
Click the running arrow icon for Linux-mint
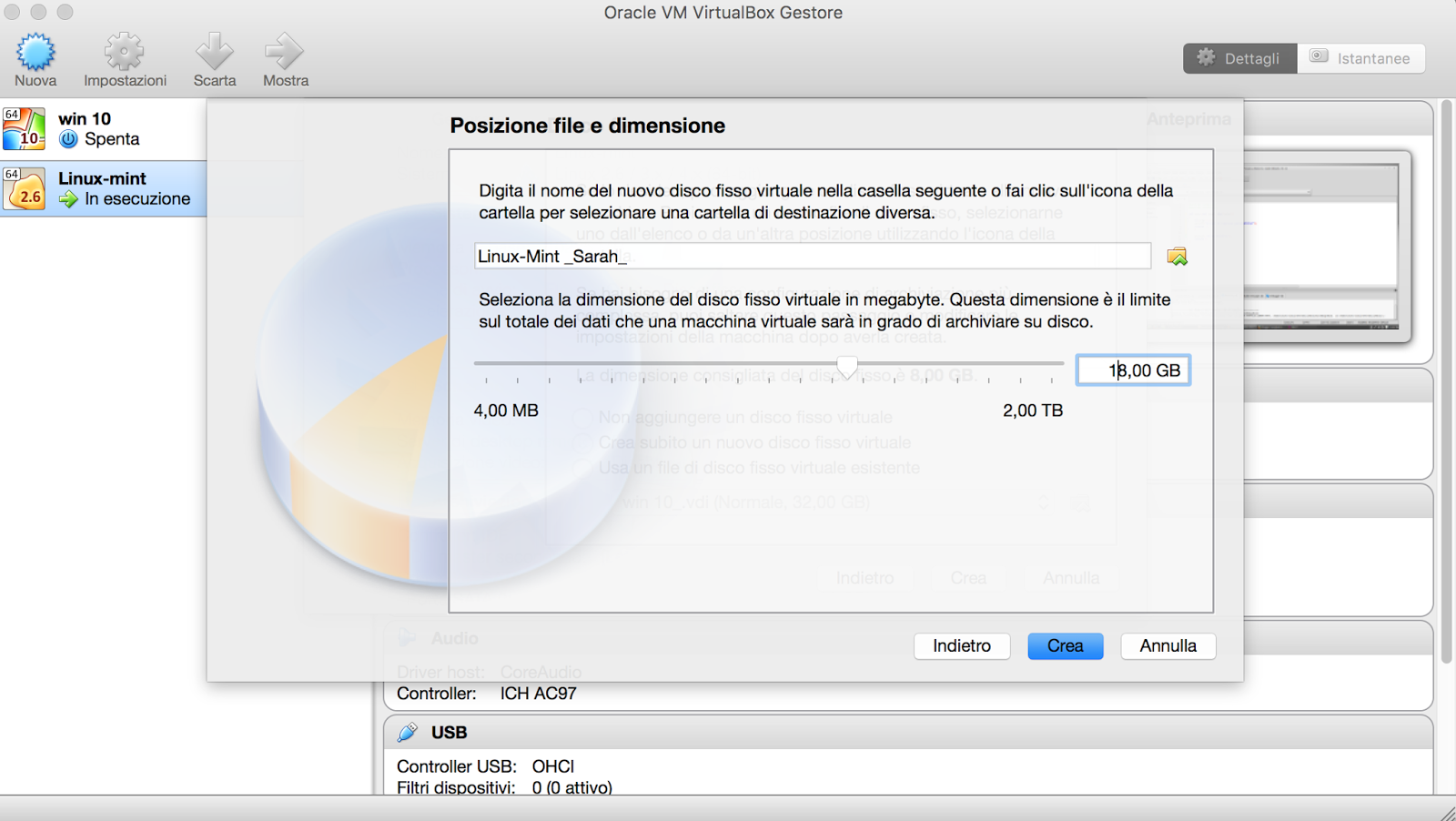click(68, 199)
